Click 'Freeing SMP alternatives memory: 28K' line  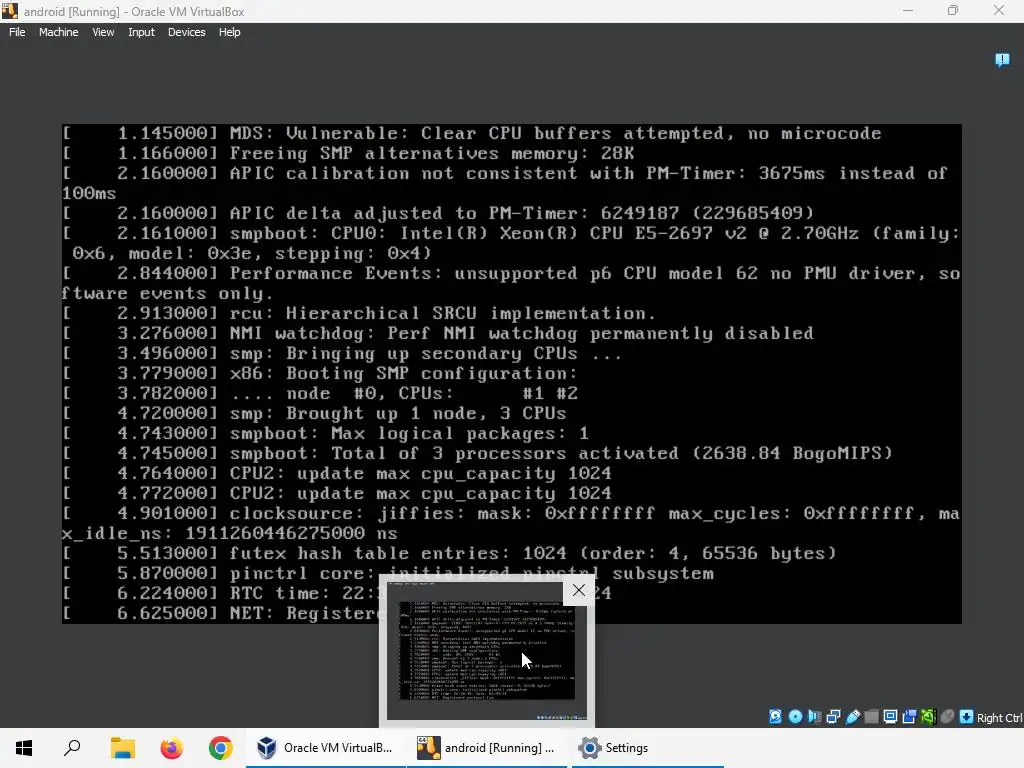pyautogui.click(x=348, y=153)
